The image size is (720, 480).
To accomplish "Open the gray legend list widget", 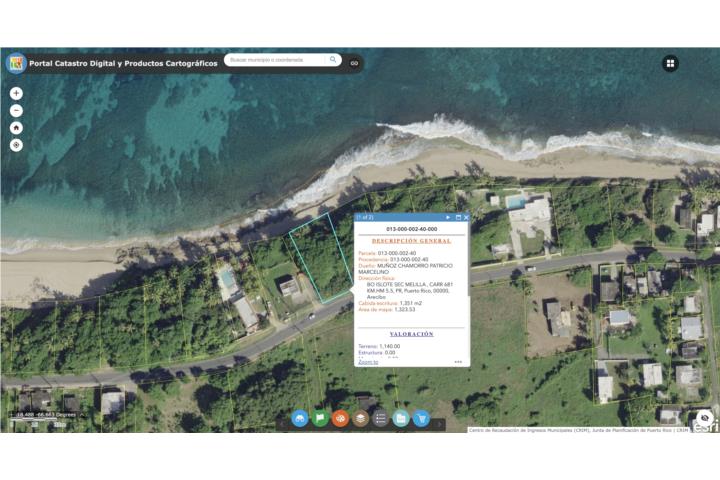I will pos(380,418).
